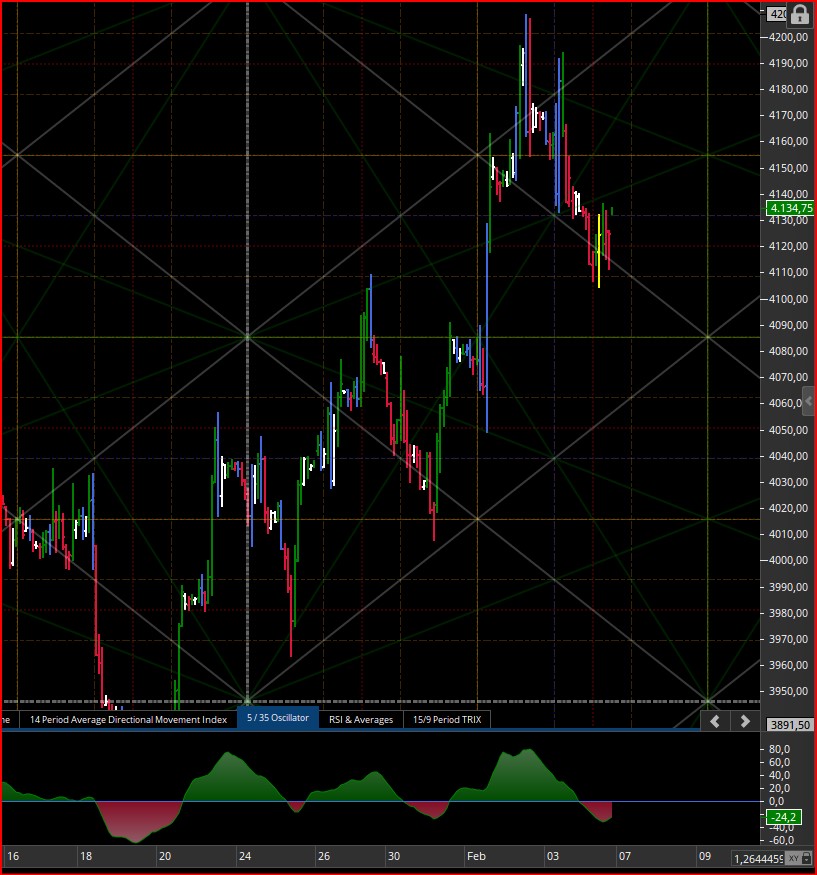
Task: Click the 07 date axis label
Action: (x=624, y=856)
